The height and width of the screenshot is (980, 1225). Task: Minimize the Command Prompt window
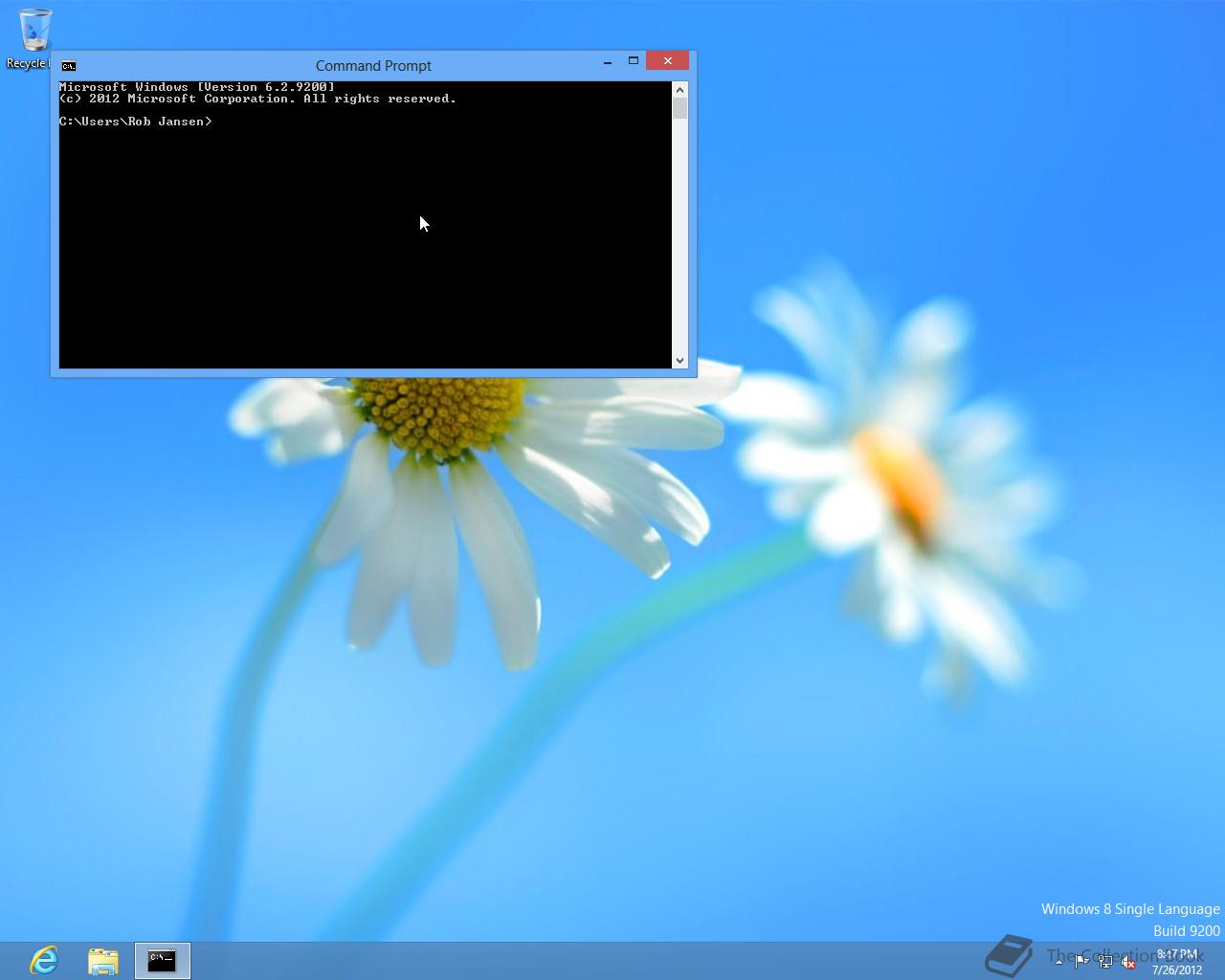[x=608, y=61]
